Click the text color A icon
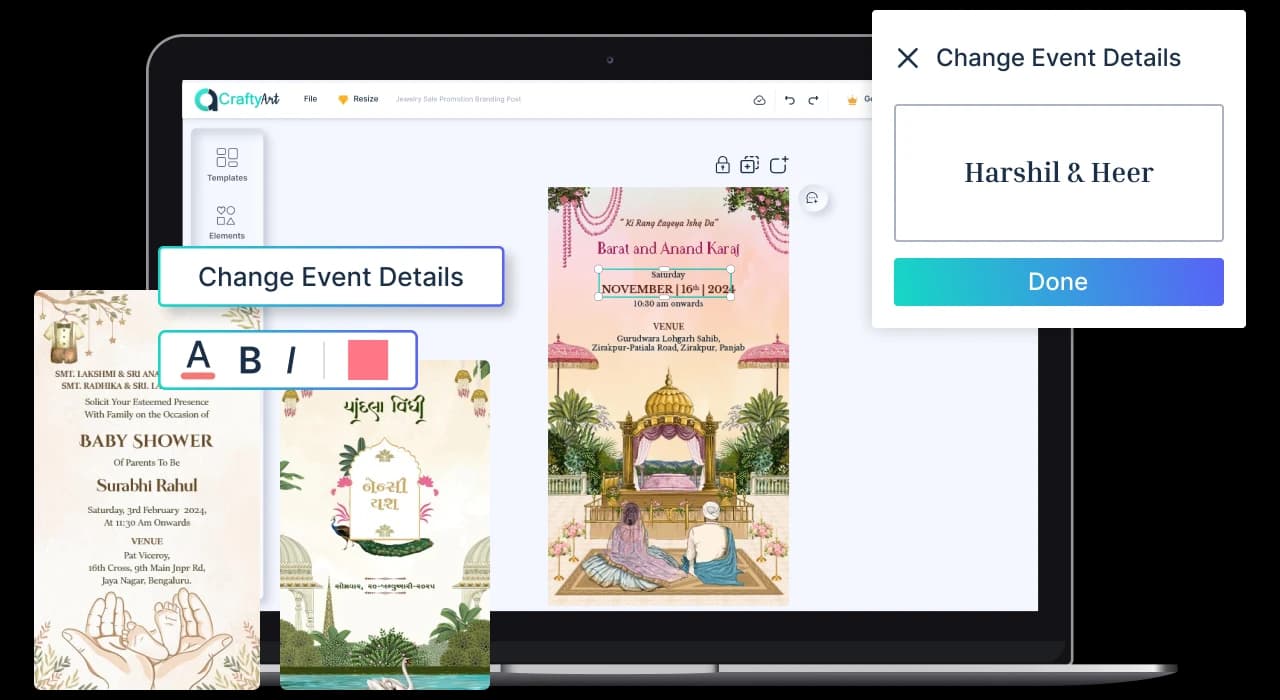 [x=199, y=359]
